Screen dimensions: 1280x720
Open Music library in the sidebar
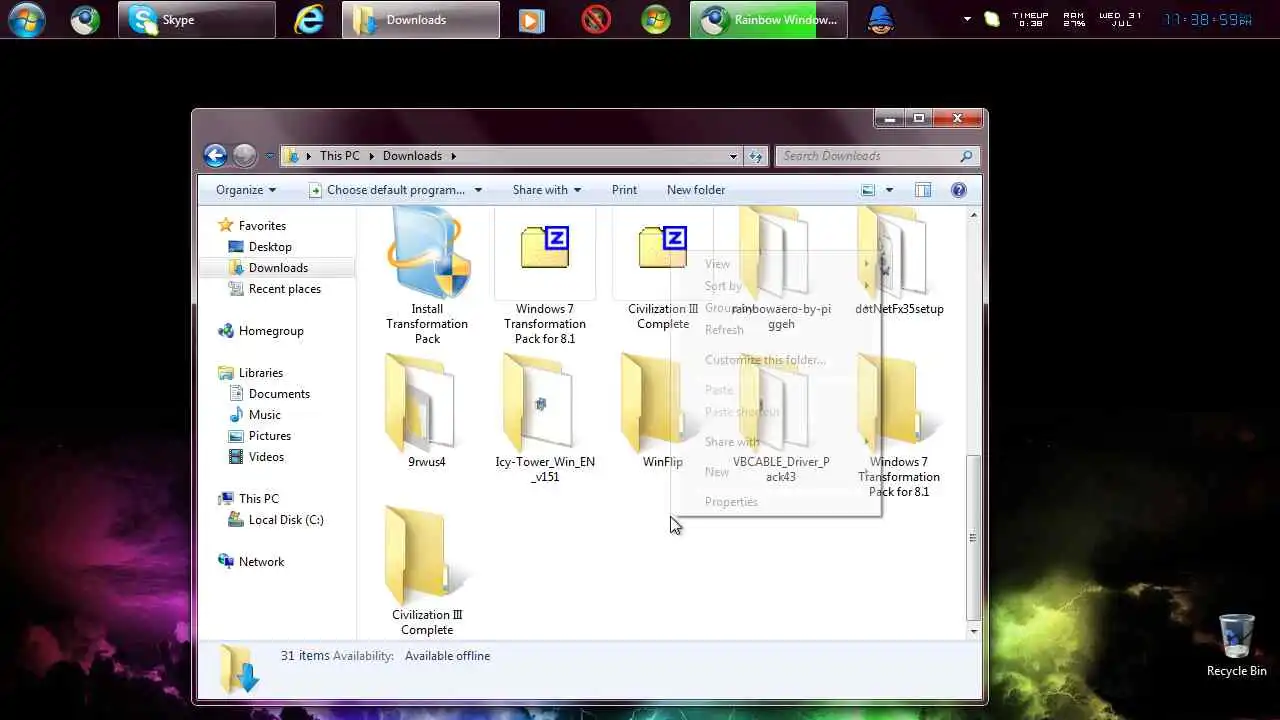coord(264,415)
